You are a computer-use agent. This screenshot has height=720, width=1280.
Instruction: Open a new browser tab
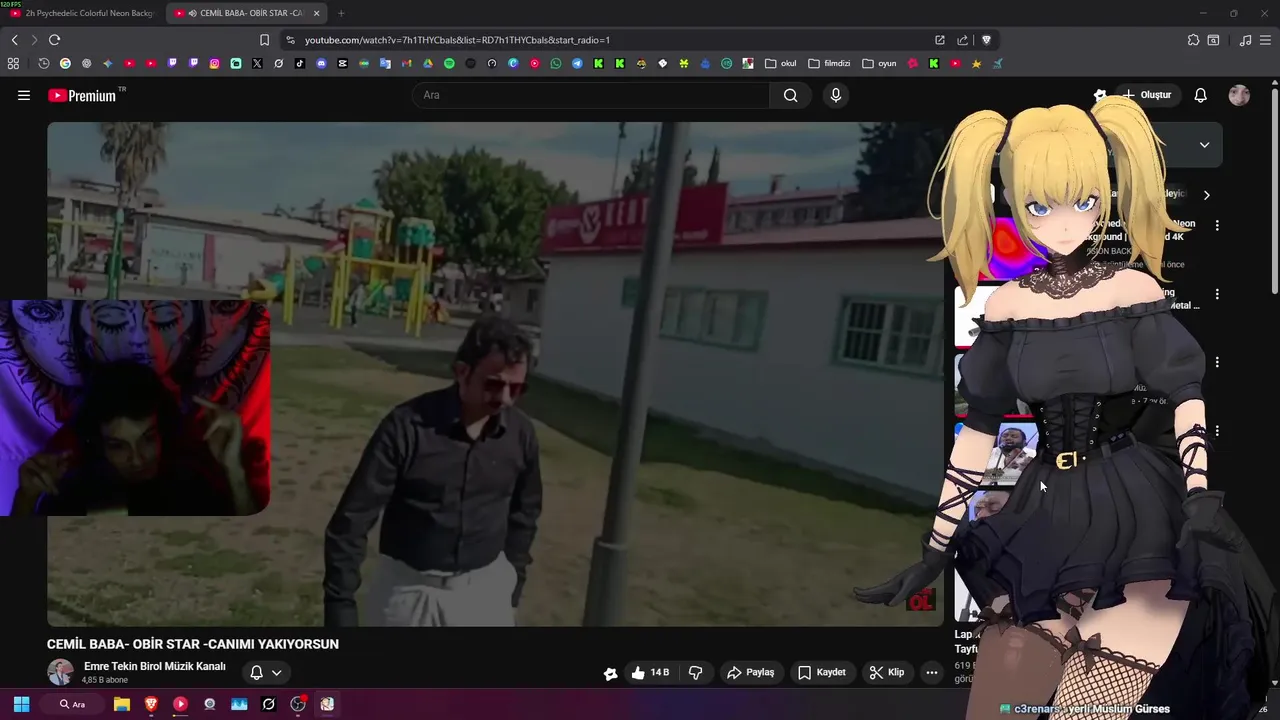click(341, 13)
